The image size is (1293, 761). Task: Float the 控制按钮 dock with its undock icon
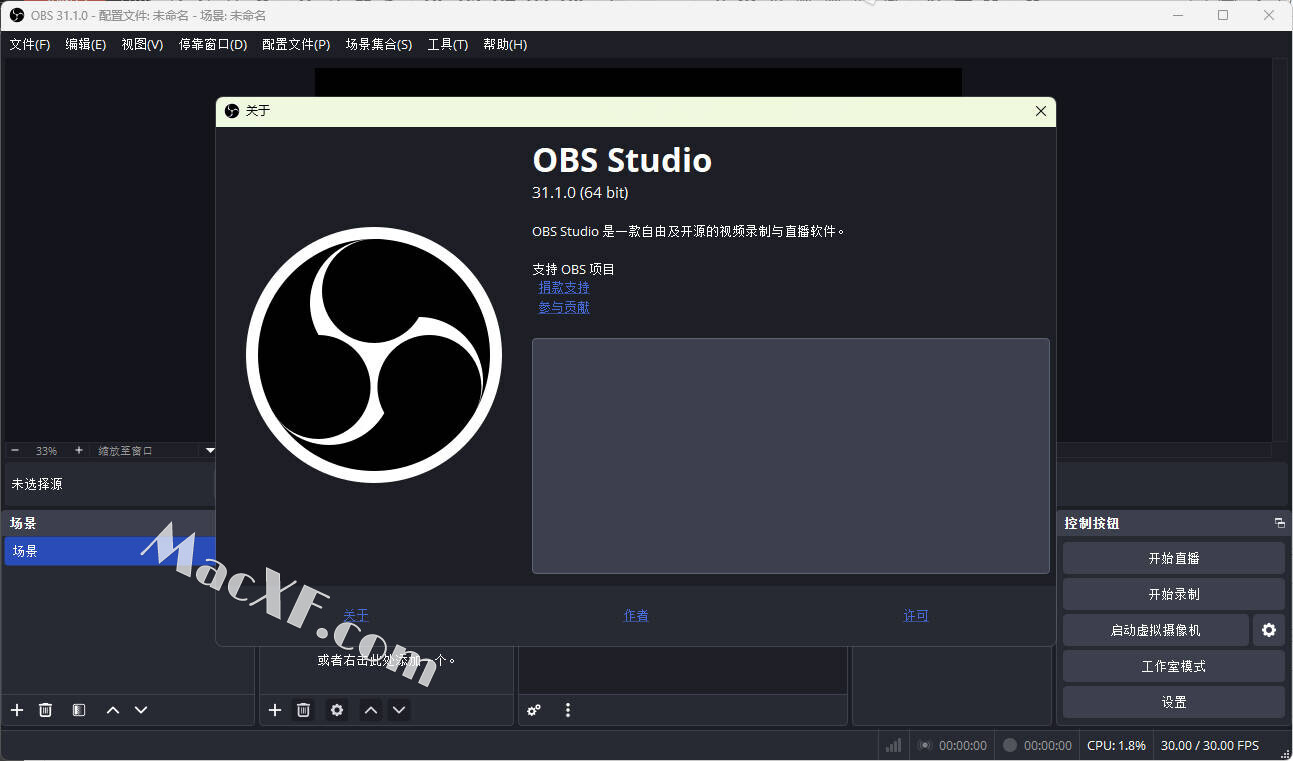tap(1279, 523)
